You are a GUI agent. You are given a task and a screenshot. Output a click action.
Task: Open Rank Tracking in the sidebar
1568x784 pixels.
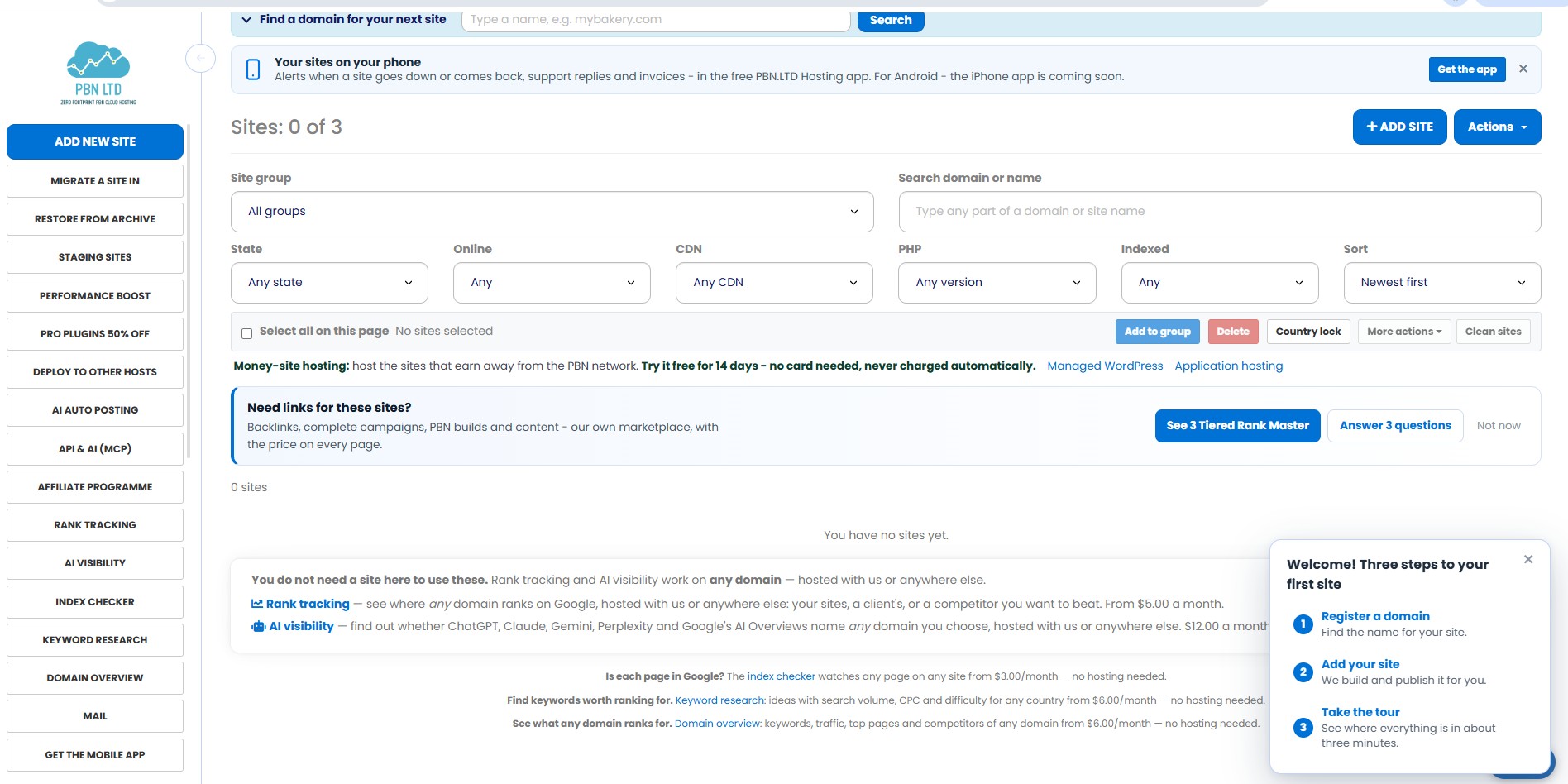[x=95, y=525]
